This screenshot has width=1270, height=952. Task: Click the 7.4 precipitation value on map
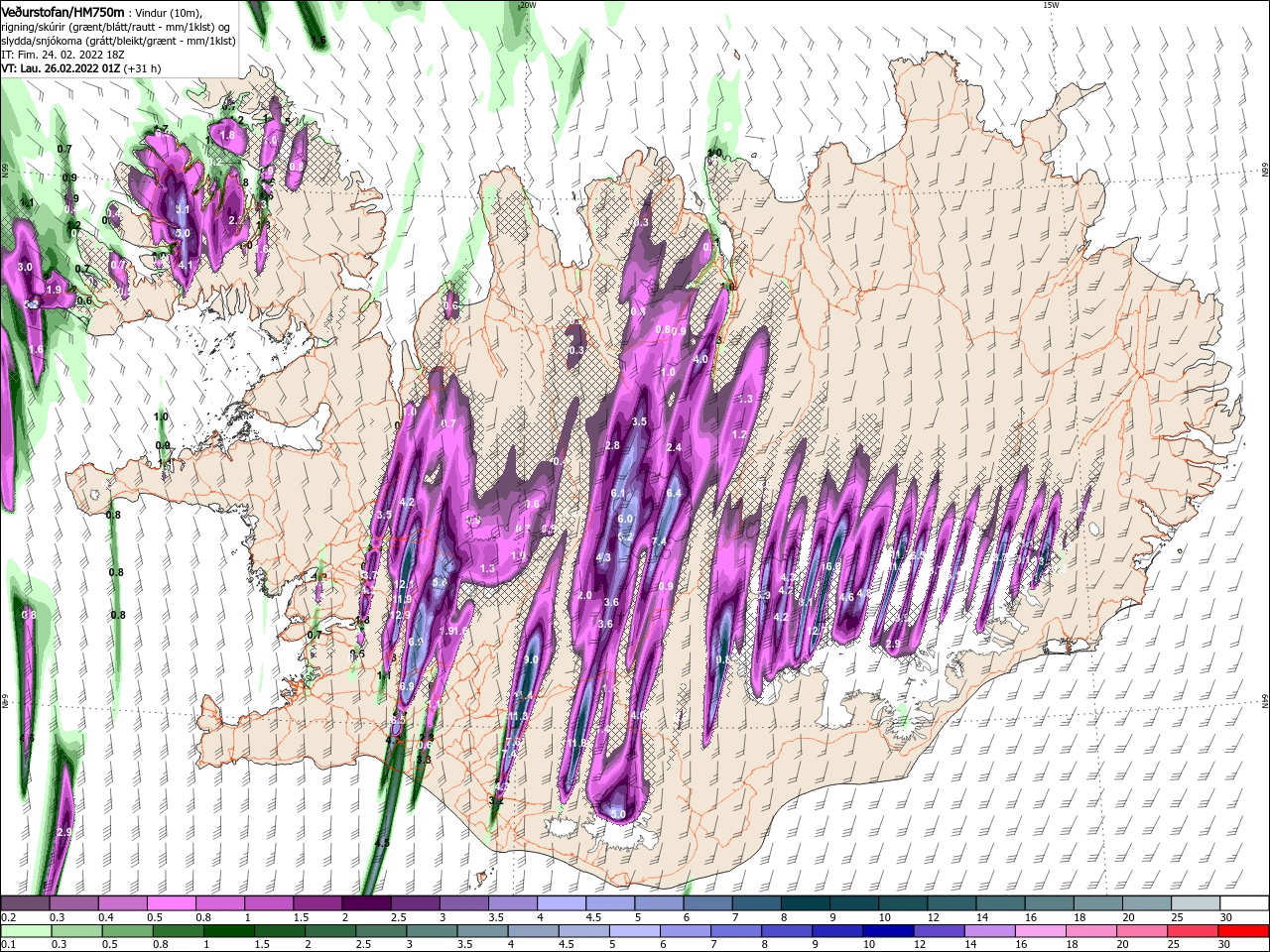(660, 541)
